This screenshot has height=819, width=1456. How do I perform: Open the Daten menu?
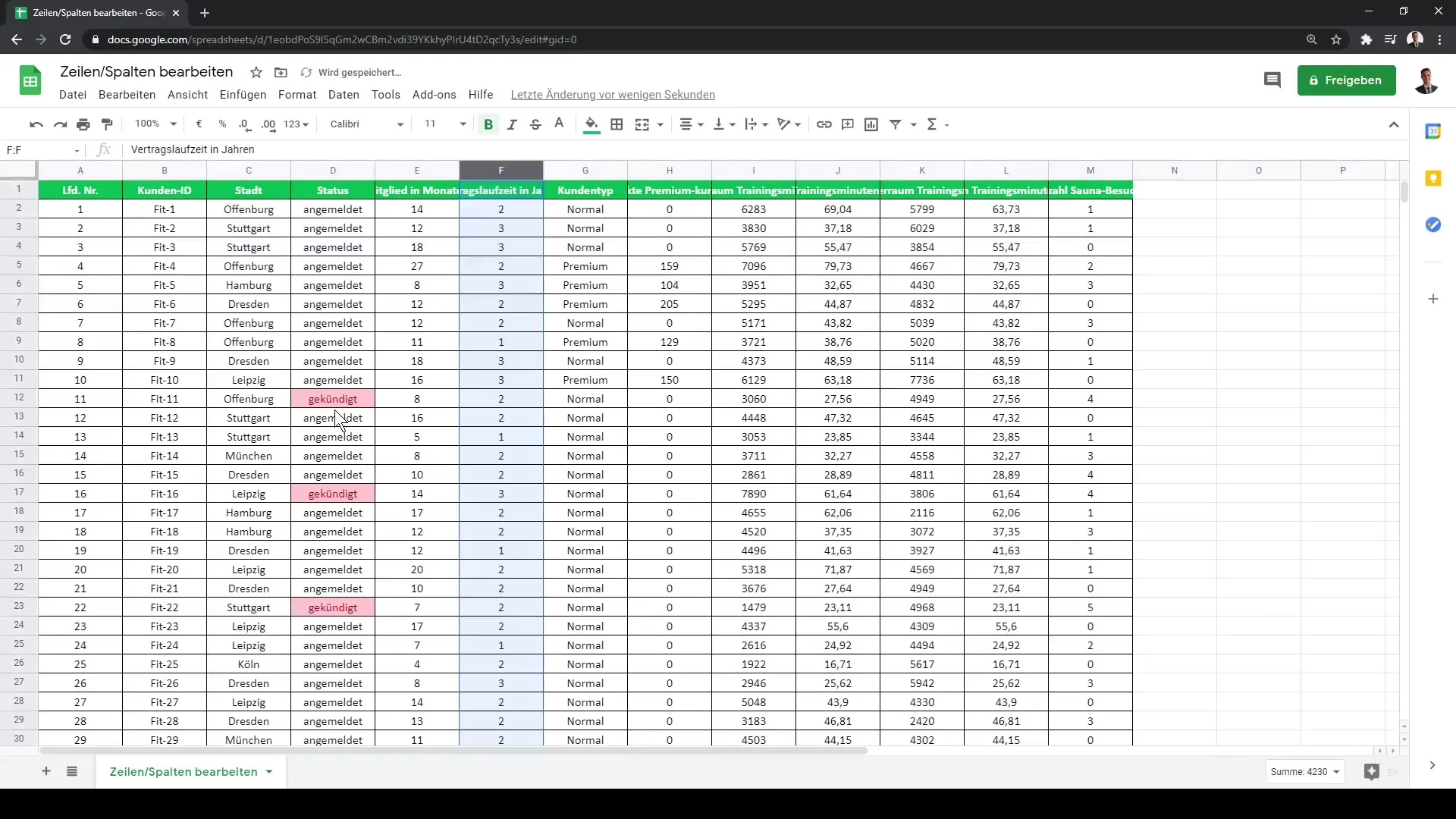tap(343, 94)
